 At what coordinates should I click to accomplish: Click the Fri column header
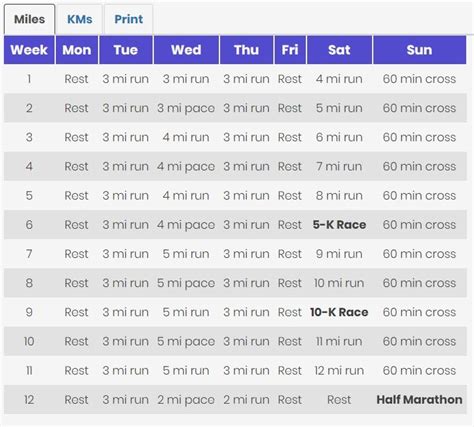click(x=290, y=50)
